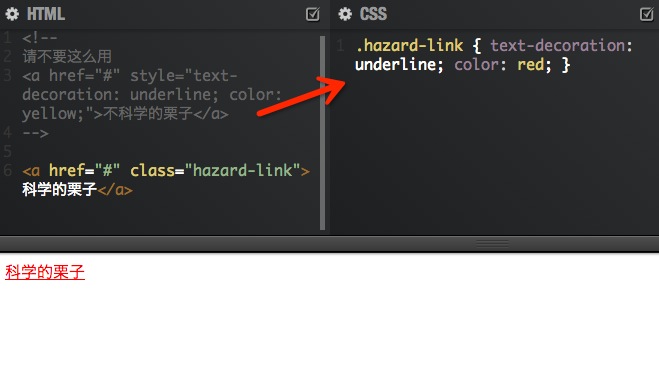The width and height of the screenshot is (659, 390).
Task: Click the red underlined link 科学的栗子 in preview
Action: tap(45, 272)
